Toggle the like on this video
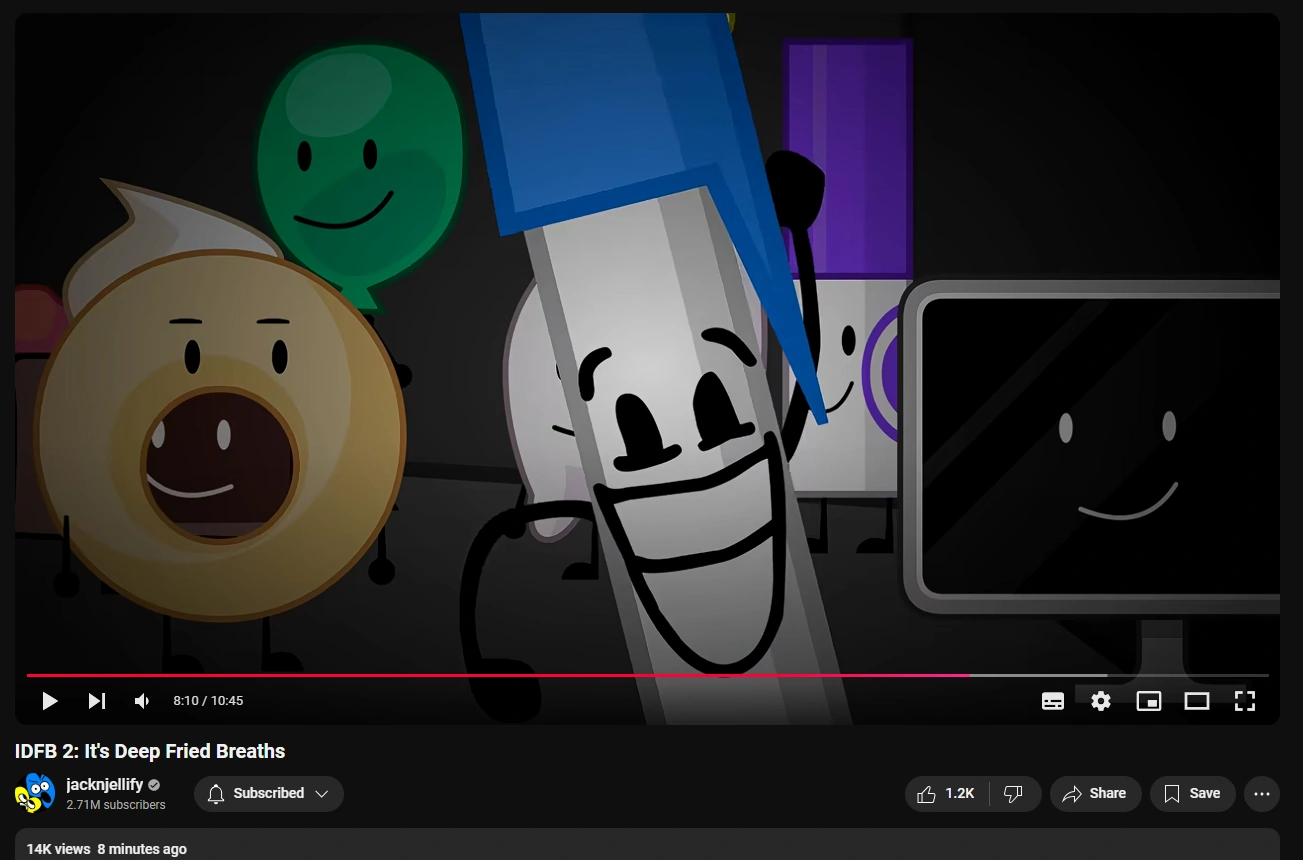The width and height of the screenshot is (1303, 860). tap(938, 793)
